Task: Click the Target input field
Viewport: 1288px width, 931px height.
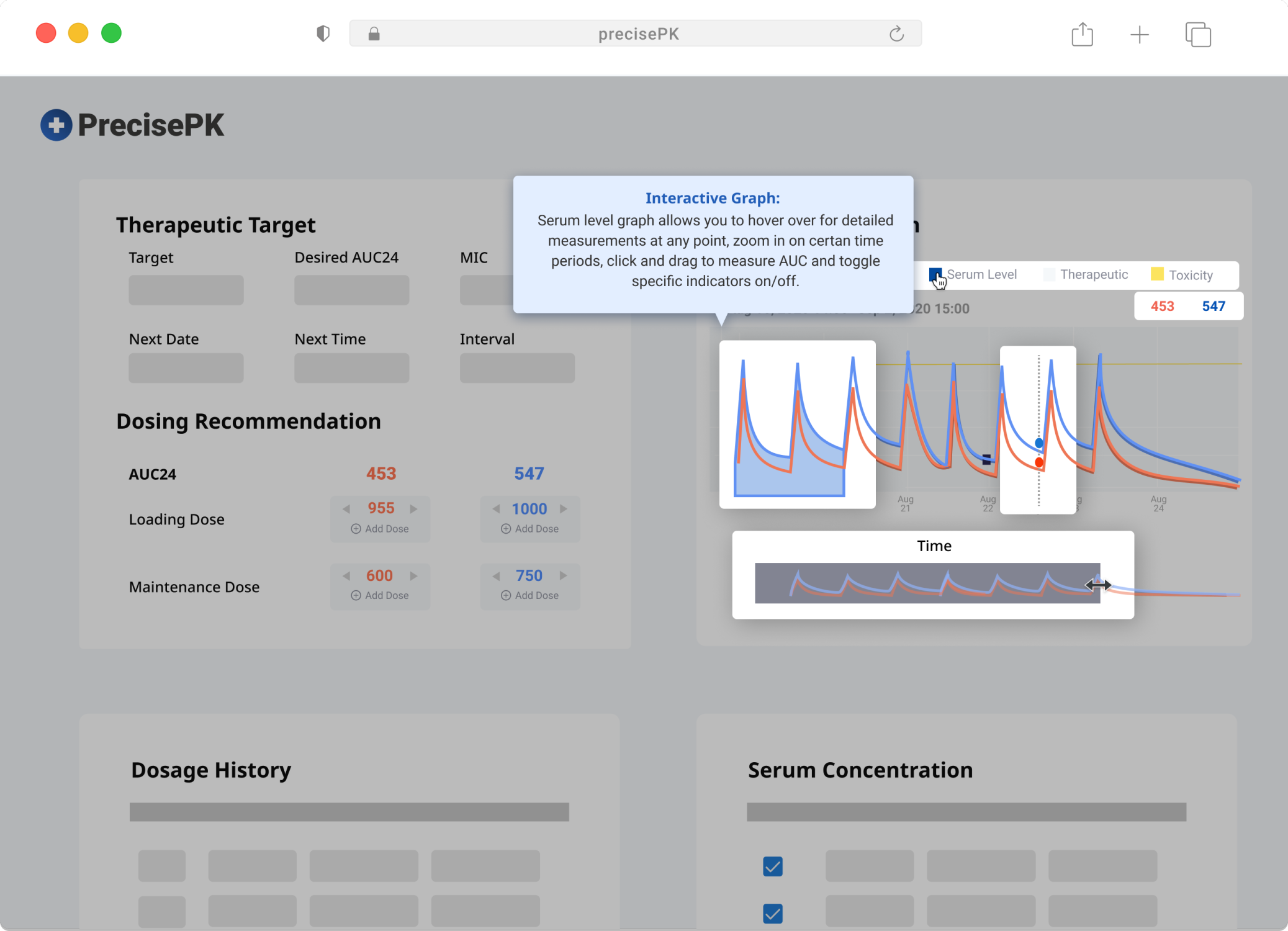Action: 186,290
